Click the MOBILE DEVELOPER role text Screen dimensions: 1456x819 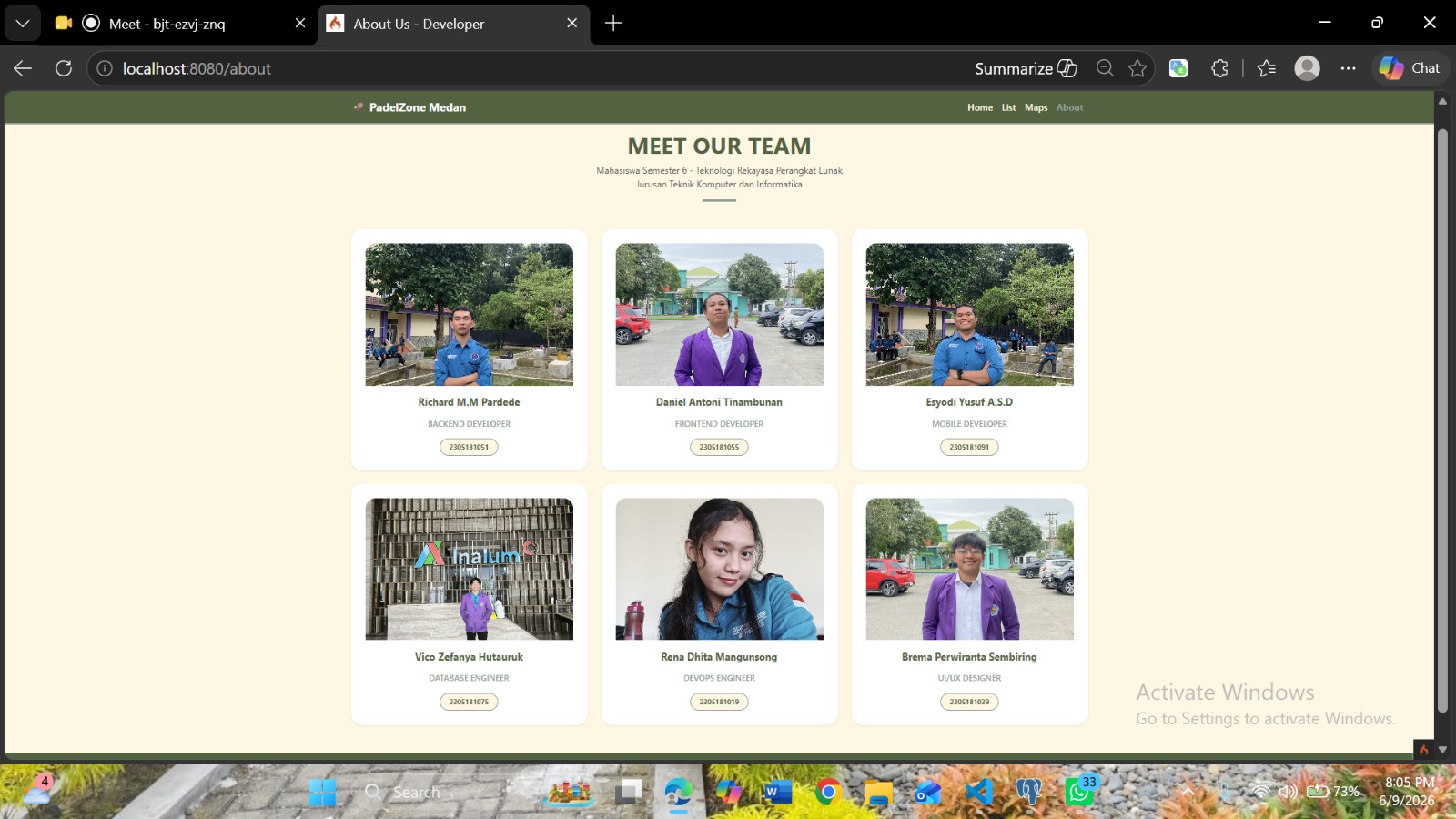point(970,424)
